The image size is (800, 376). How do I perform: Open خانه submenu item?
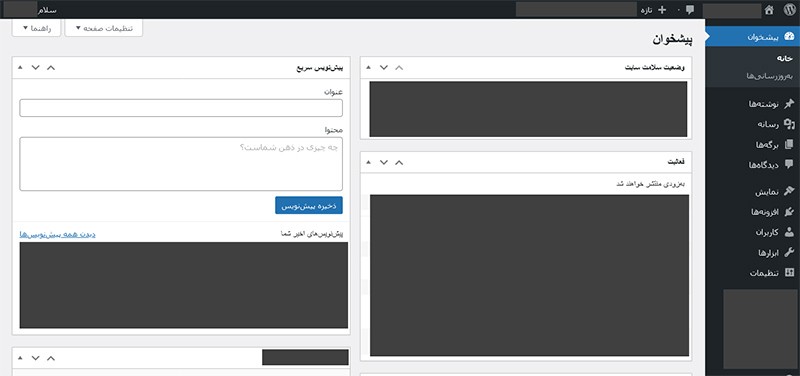pos(785,58)
